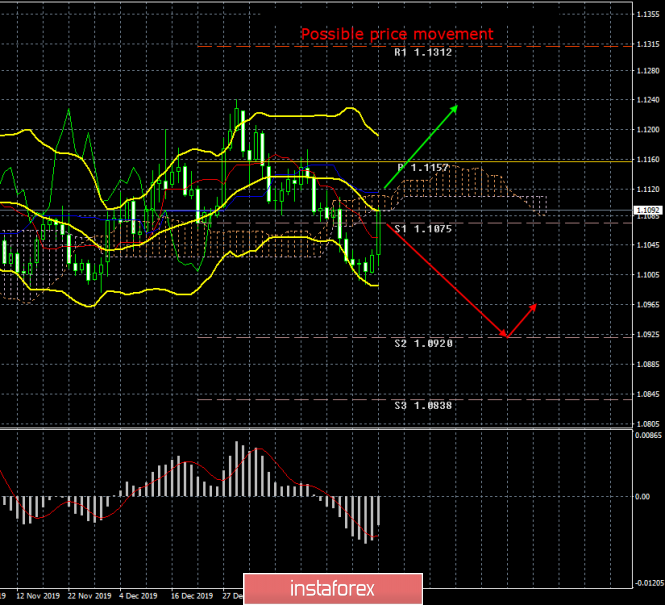Click the 1.0925 price axis value
This screenshot has height=605, width=665.
click(648, 335)
